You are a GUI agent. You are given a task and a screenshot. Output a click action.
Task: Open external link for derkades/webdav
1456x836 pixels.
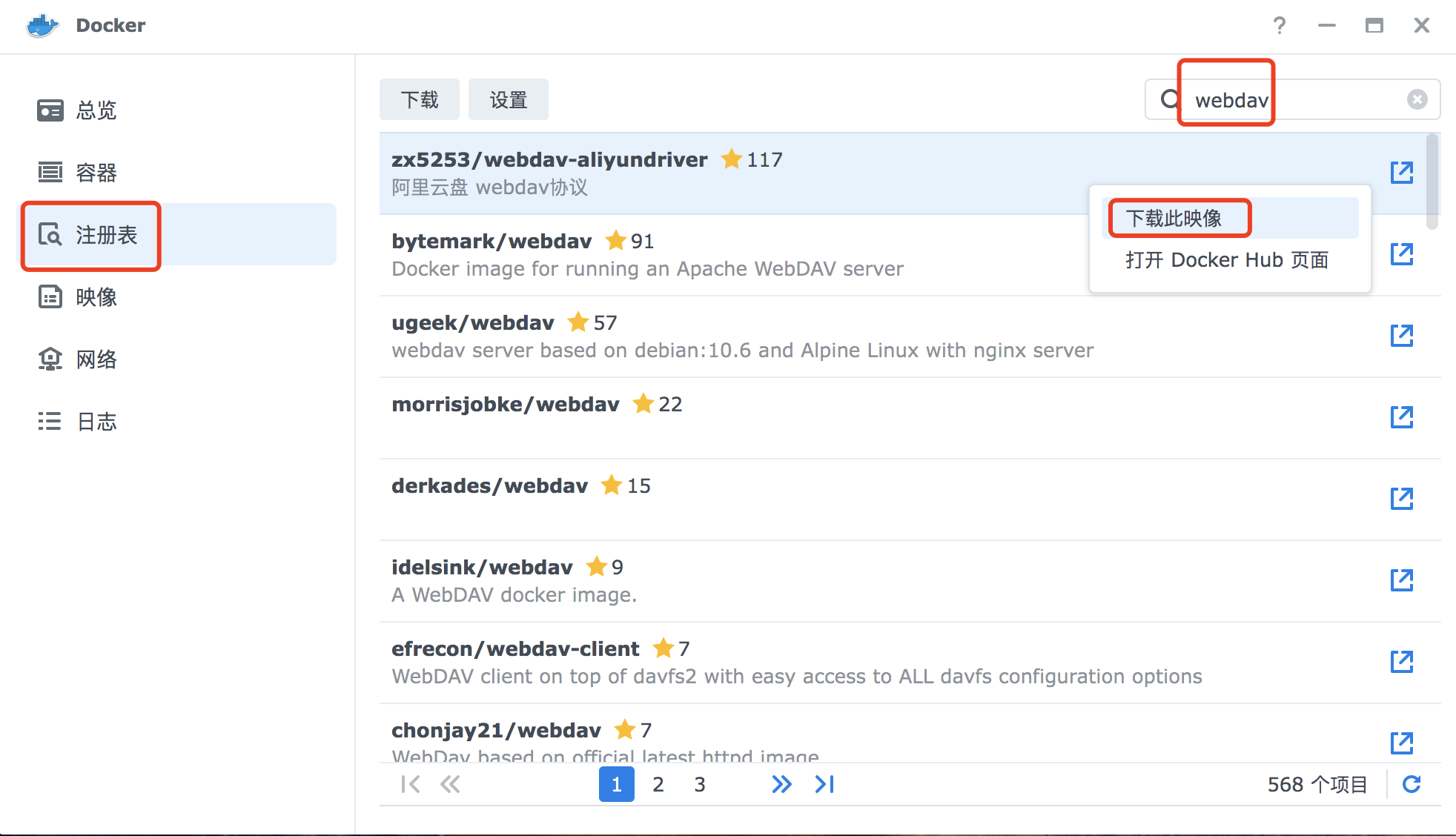(x=1402, y=499)
